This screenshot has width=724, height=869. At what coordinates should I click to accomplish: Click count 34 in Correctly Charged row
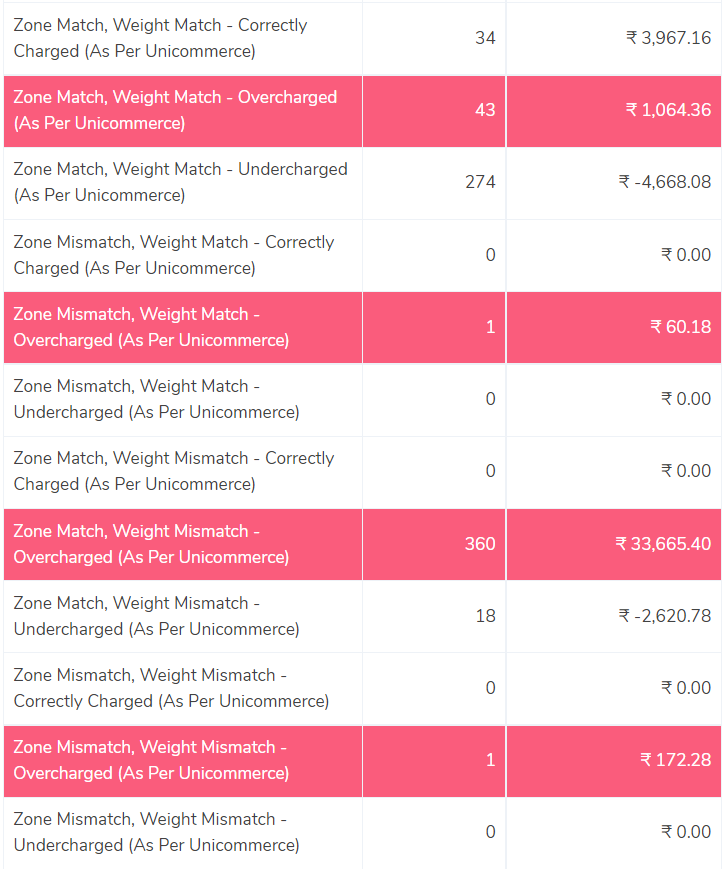(485, 38)
